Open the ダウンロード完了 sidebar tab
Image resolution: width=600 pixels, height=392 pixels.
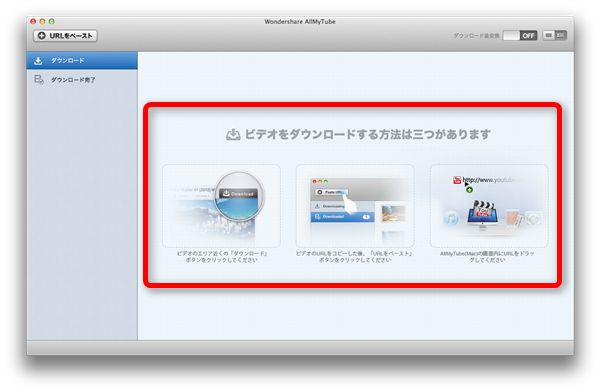(82, 80)
